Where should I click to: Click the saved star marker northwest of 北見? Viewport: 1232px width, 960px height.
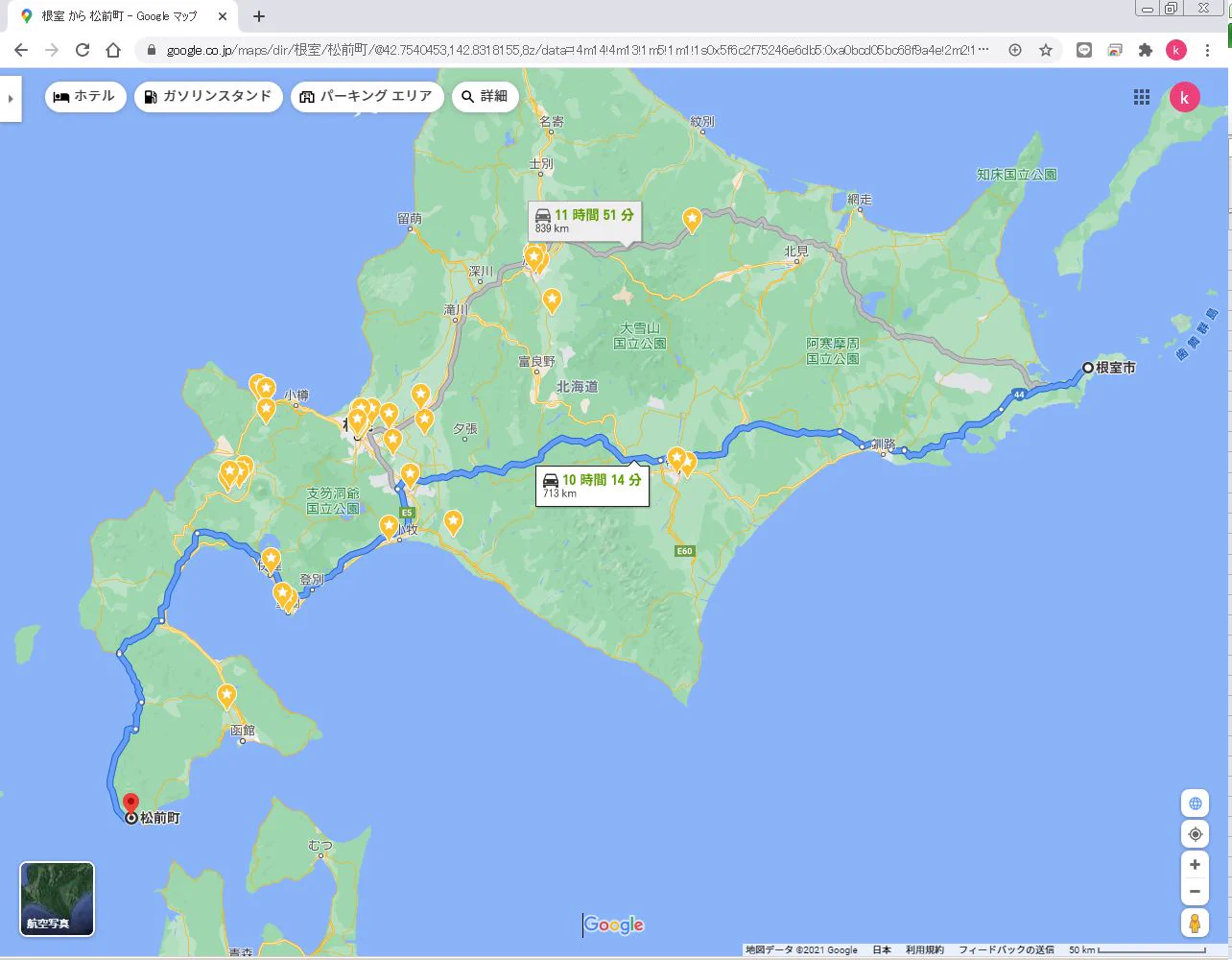pos(692,221)
